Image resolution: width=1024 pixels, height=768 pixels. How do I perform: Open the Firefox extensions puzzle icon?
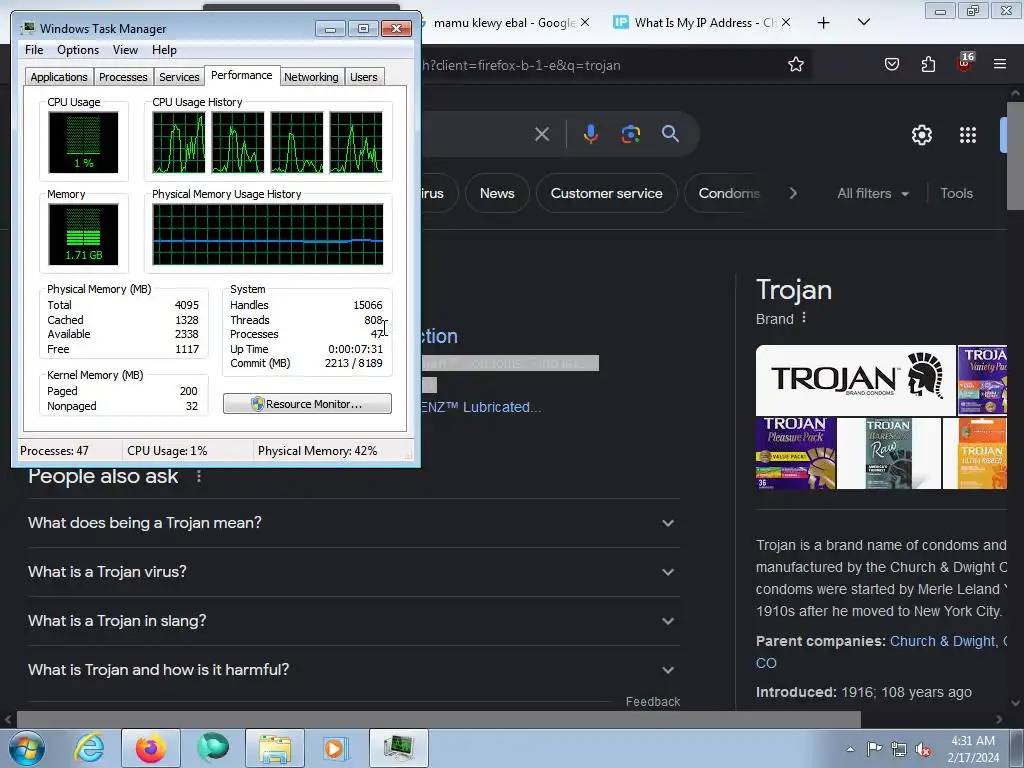click(x=928, y=64)
